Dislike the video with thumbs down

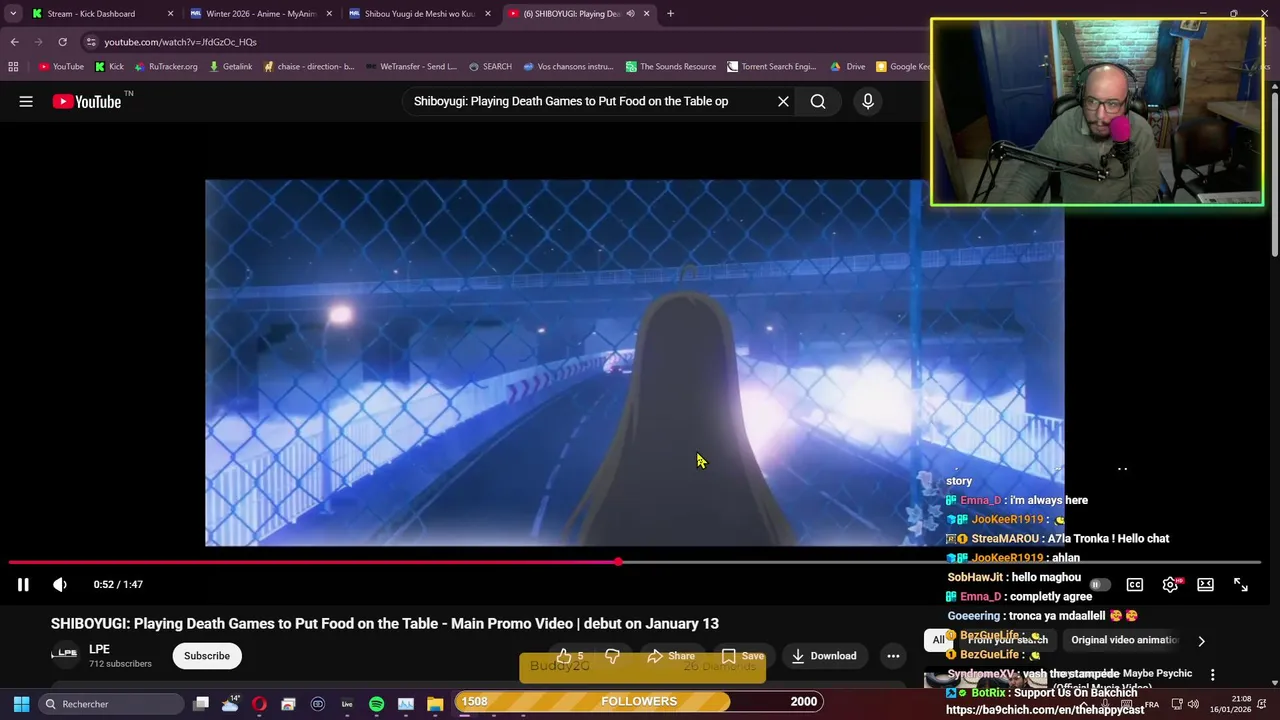[612, 656]
